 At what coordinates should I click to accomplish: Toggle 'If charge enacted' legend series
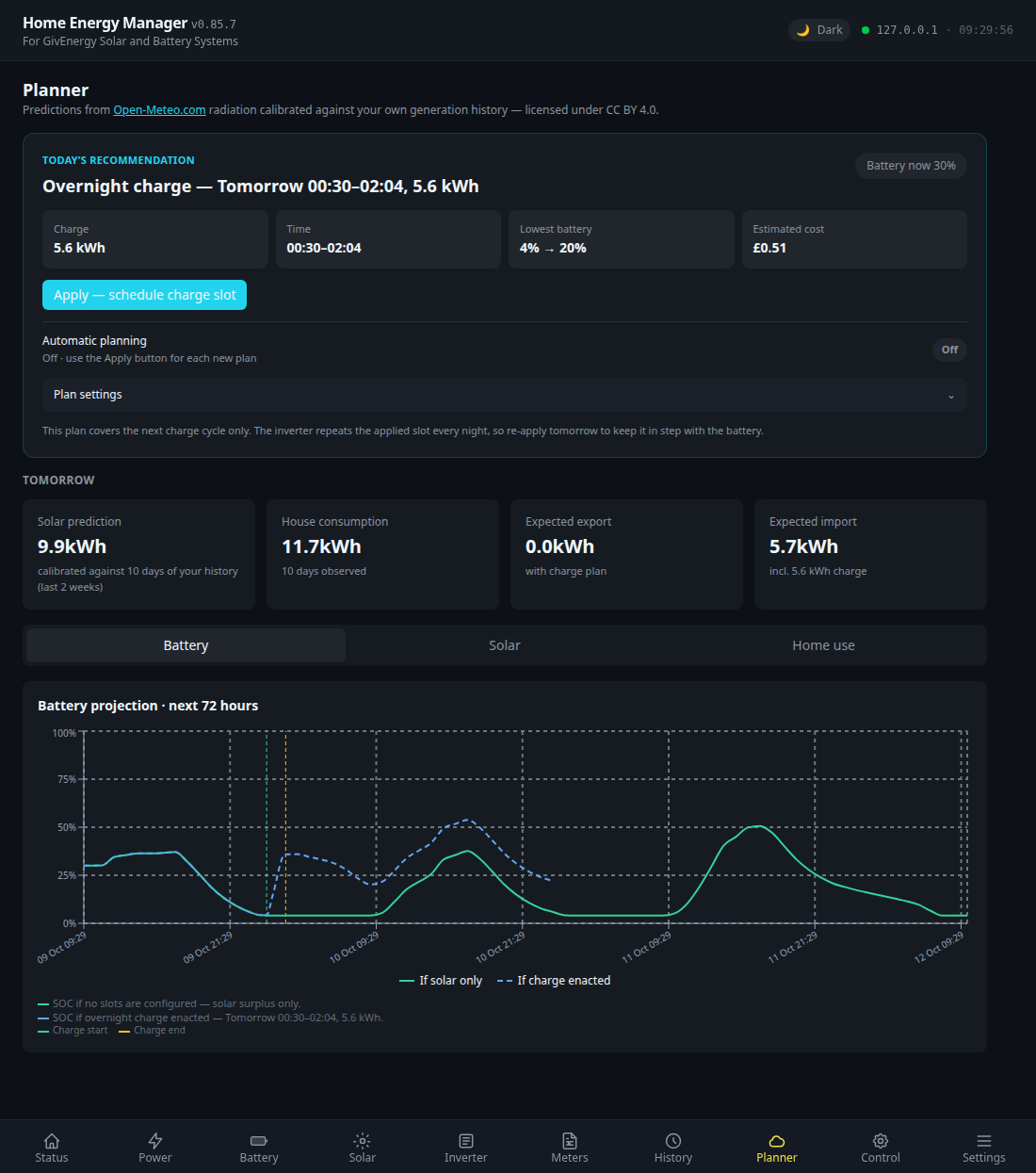[x=554, y=981]
